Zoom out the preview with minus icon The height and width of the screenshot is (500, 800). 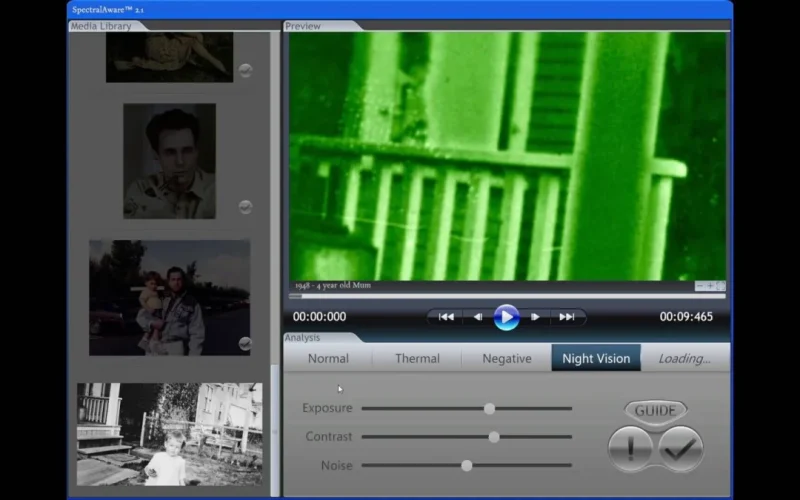[699, 286]
